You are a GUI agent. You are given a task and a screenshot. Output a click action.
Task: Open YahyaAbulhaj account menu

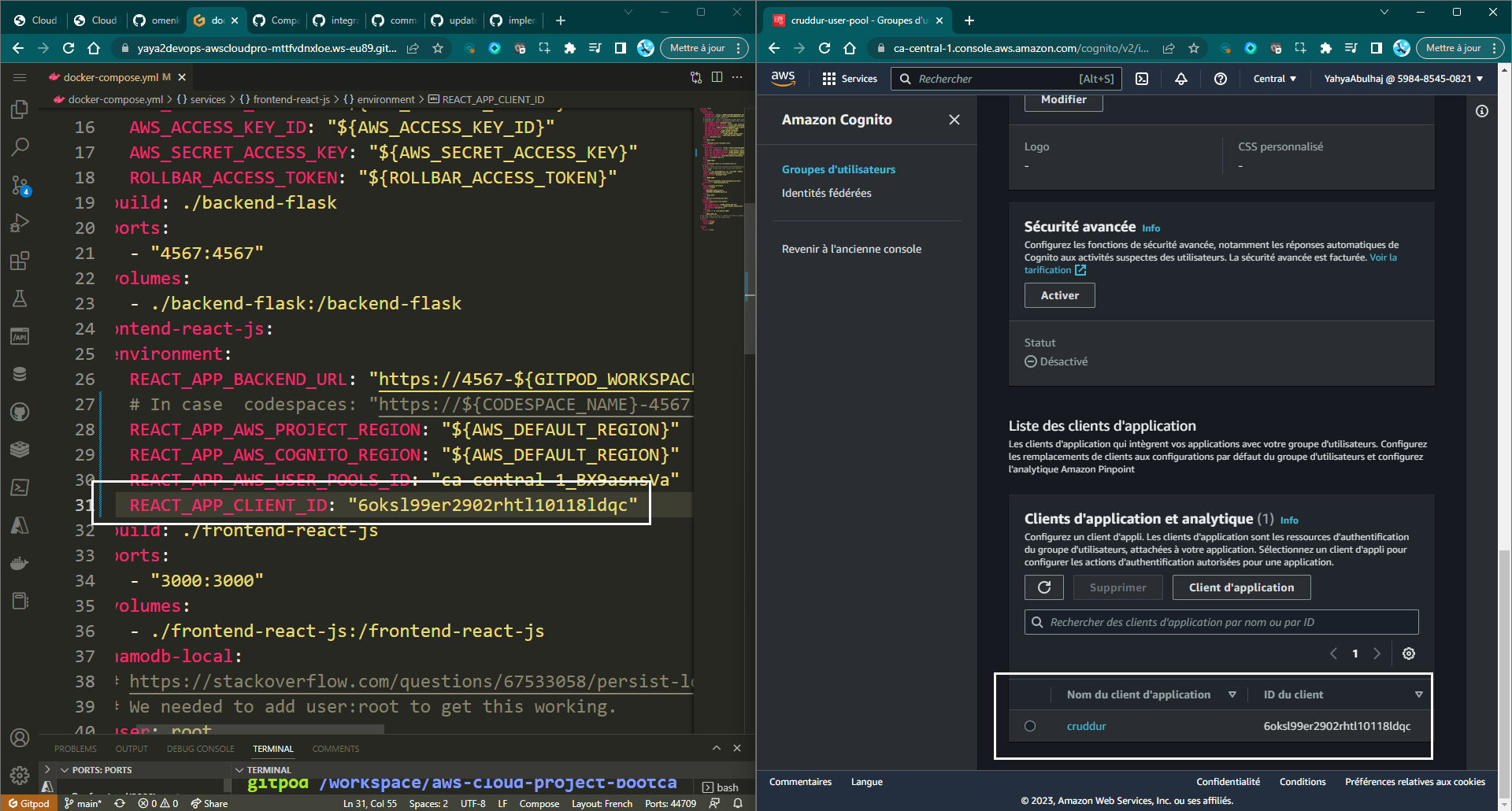pyautogui.click(x=1403, y=79)
